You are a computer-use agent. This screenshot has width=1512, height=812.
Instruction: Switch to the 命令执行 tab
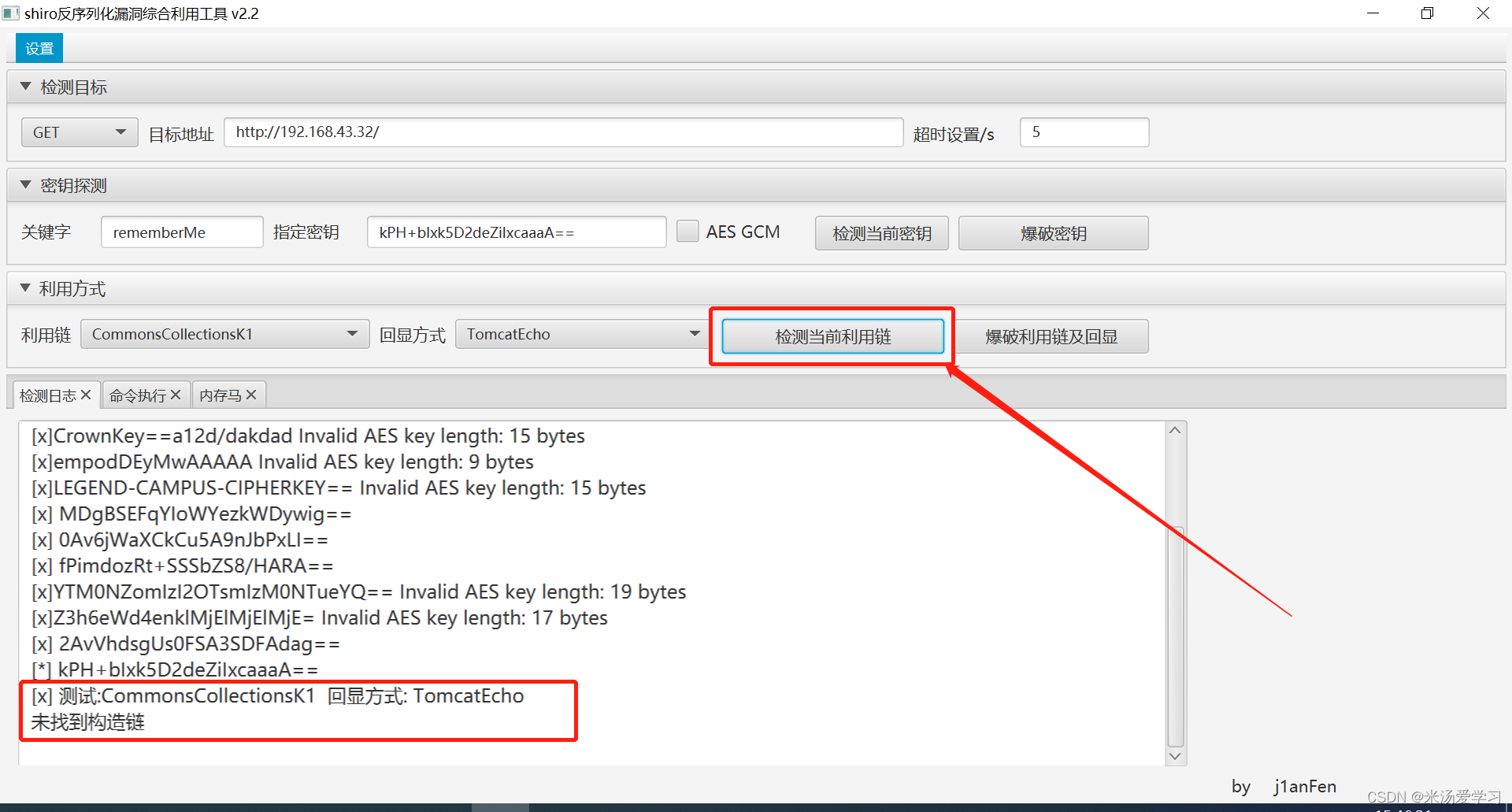[138, 395]
